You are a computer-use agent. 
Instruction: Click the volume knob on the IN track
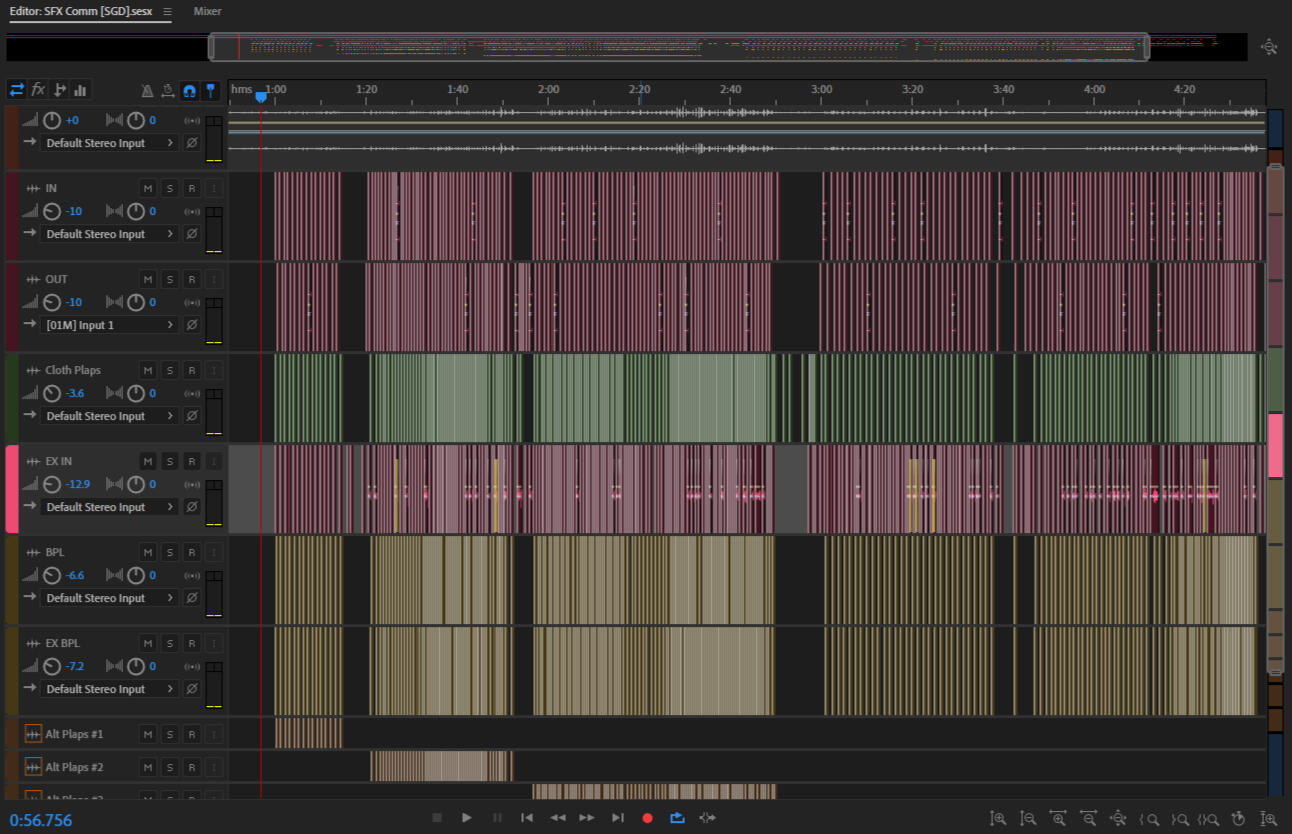[52, 211]
